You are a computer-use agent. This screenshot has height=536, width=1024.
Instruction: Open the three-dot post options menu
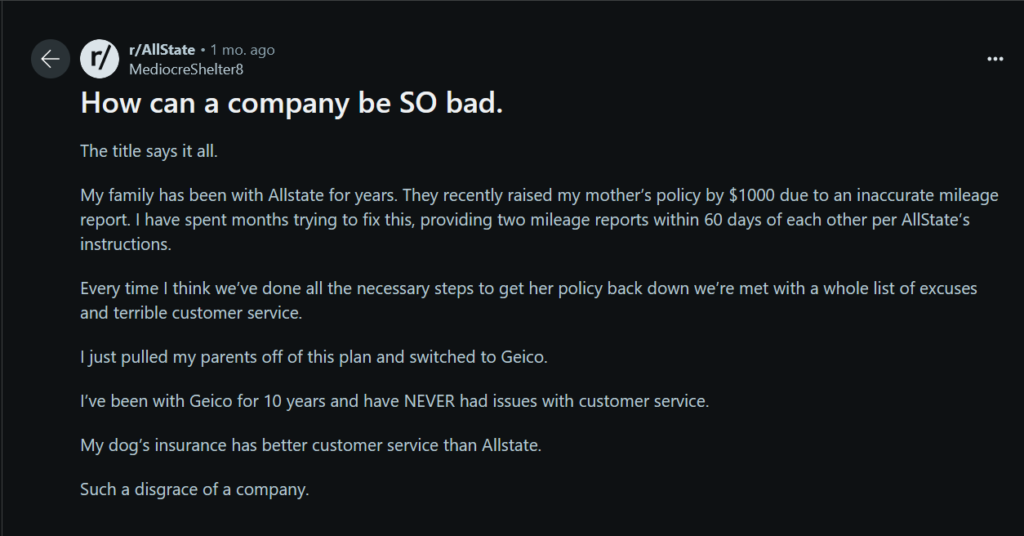[994, 59]
